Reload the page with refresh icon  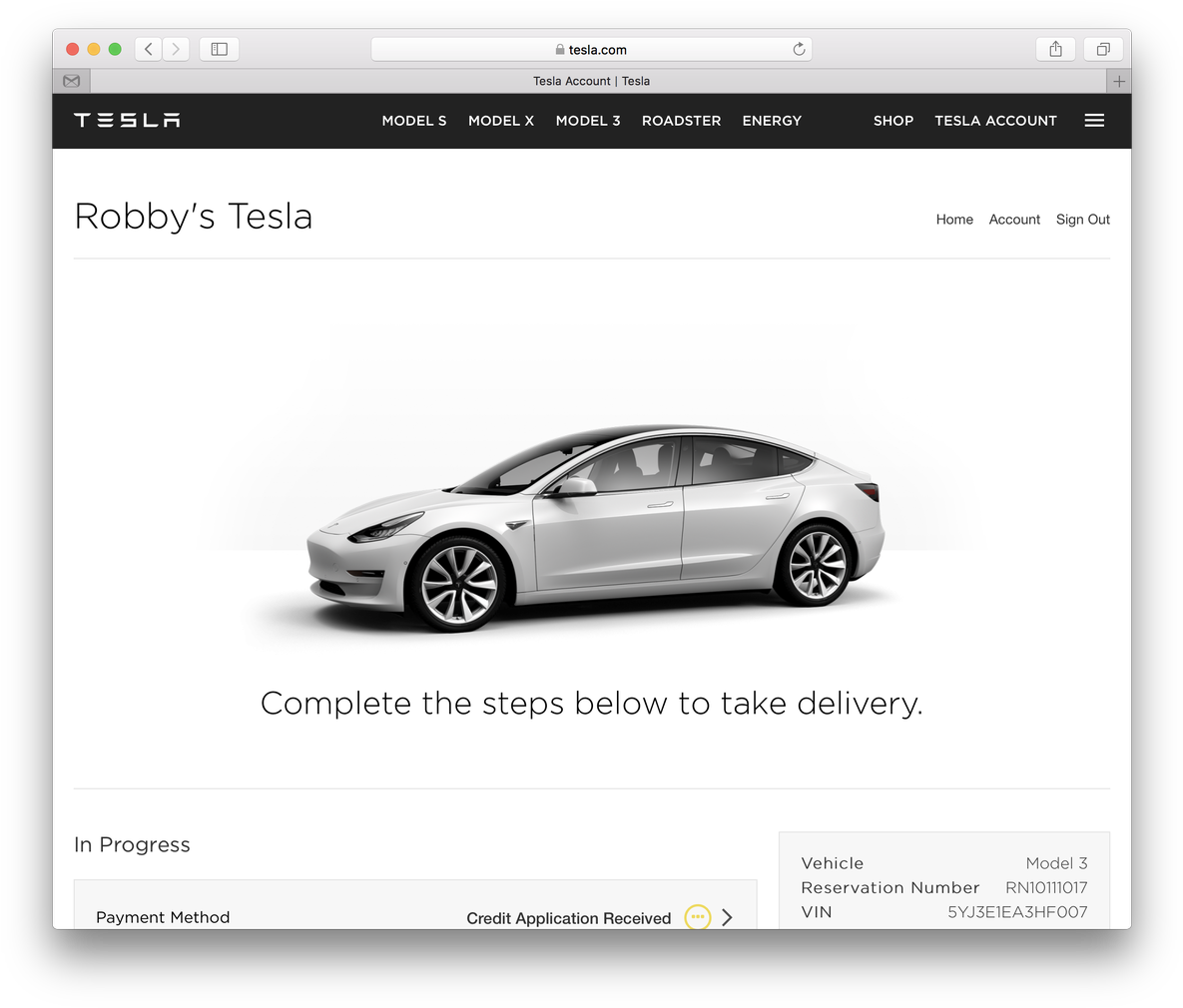[799, 49]
